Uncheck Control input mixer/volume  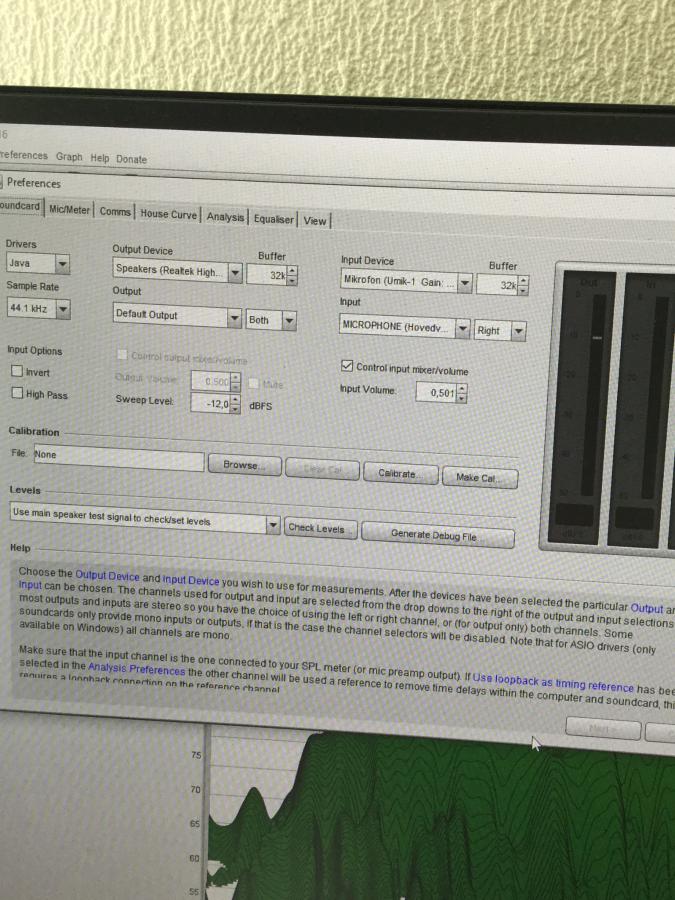click(x=347, y=366)
